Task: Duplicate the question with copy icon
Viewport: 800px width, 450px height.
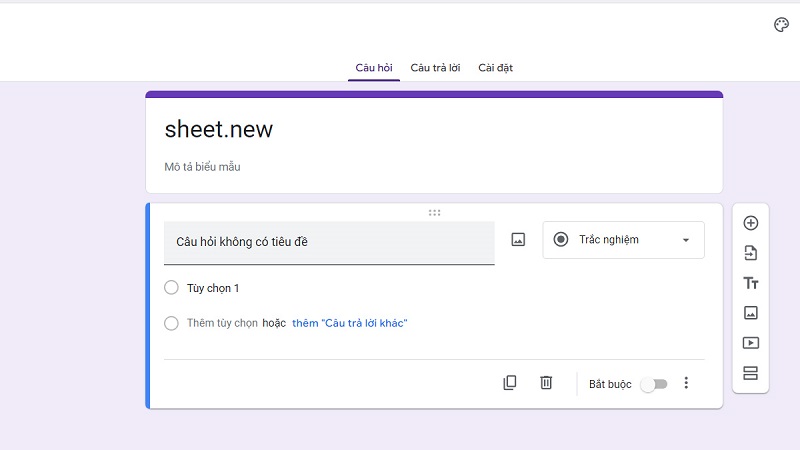Action: (x=510, y=383)
